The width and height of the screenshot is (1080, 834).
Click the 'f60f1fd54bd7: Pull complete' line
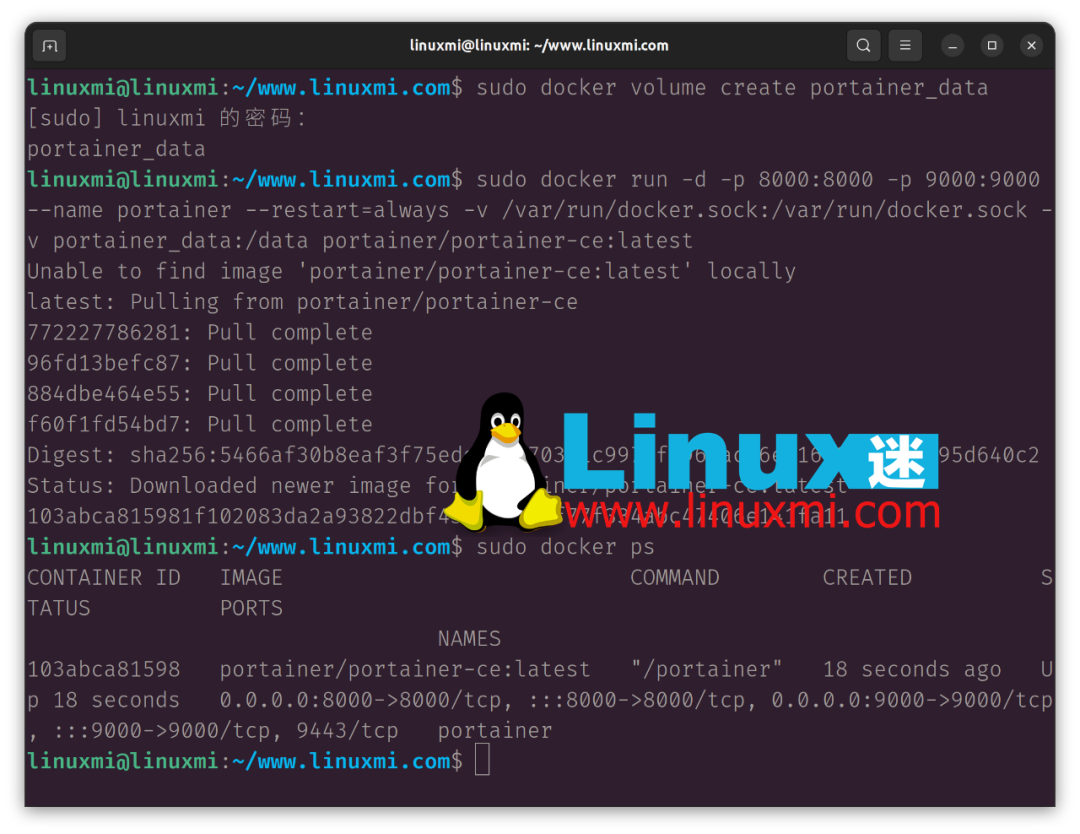[200, 424]
